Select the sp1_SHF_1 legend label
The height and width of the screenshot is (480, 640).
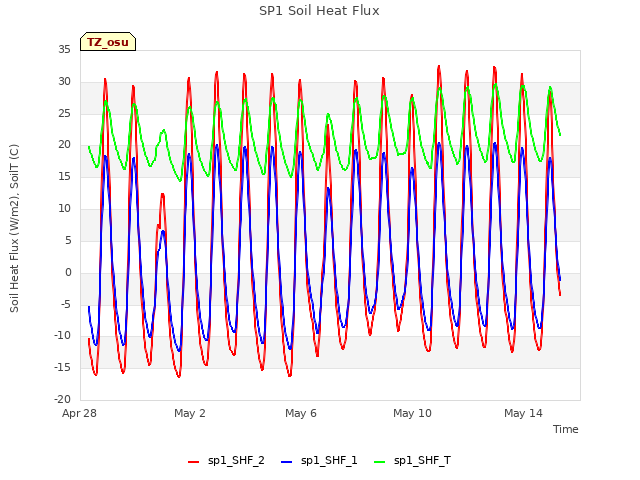(x=329, y=461)
